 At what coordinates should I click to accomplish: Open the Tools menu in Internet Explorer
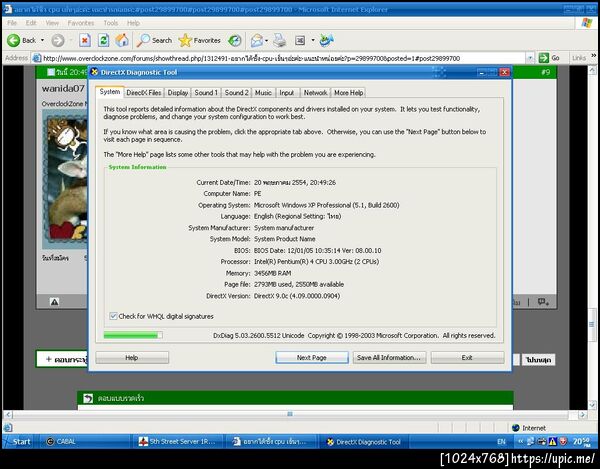(111, 23)
